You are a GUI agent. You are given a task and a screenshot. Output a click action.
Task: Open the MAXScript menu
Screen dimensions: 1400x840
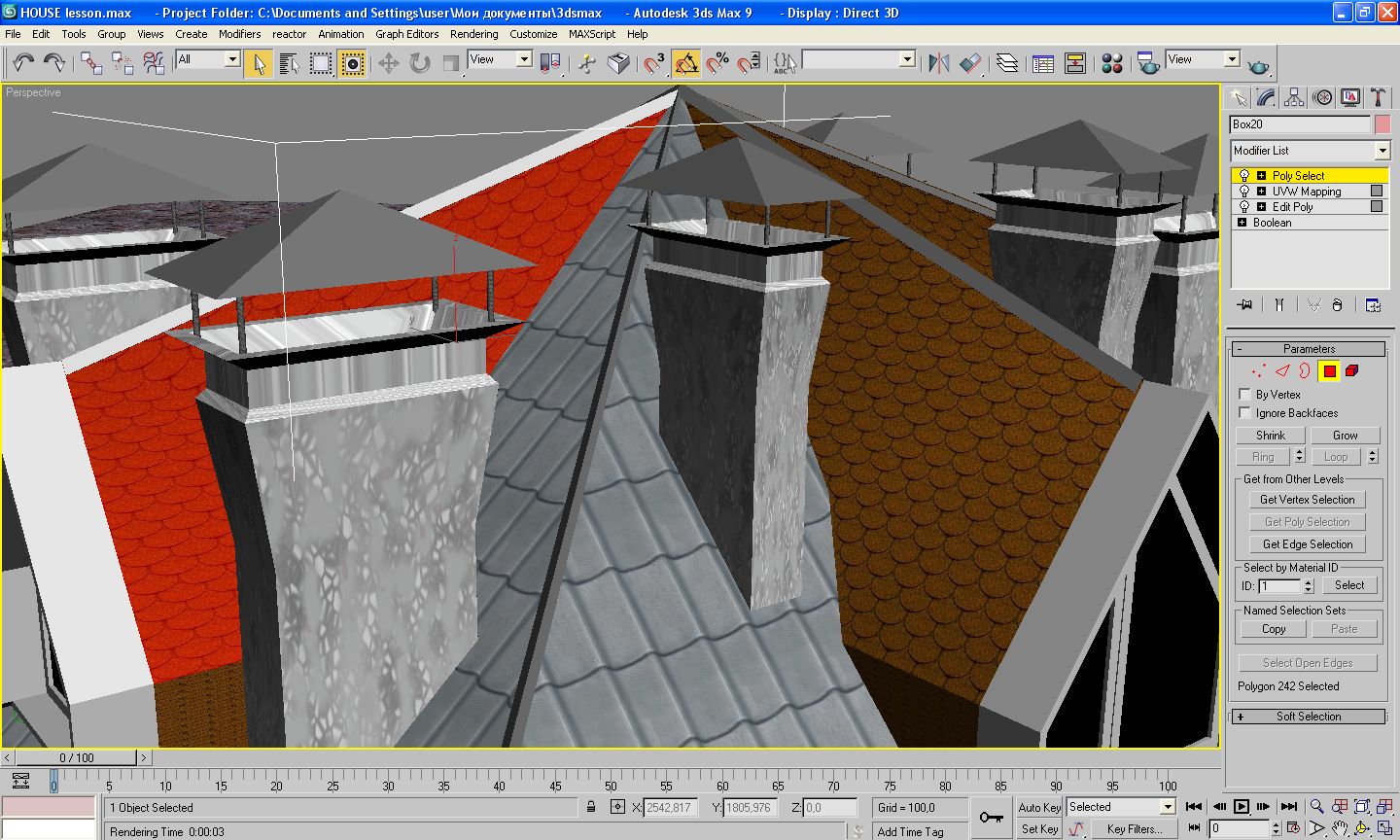[592, 34]
